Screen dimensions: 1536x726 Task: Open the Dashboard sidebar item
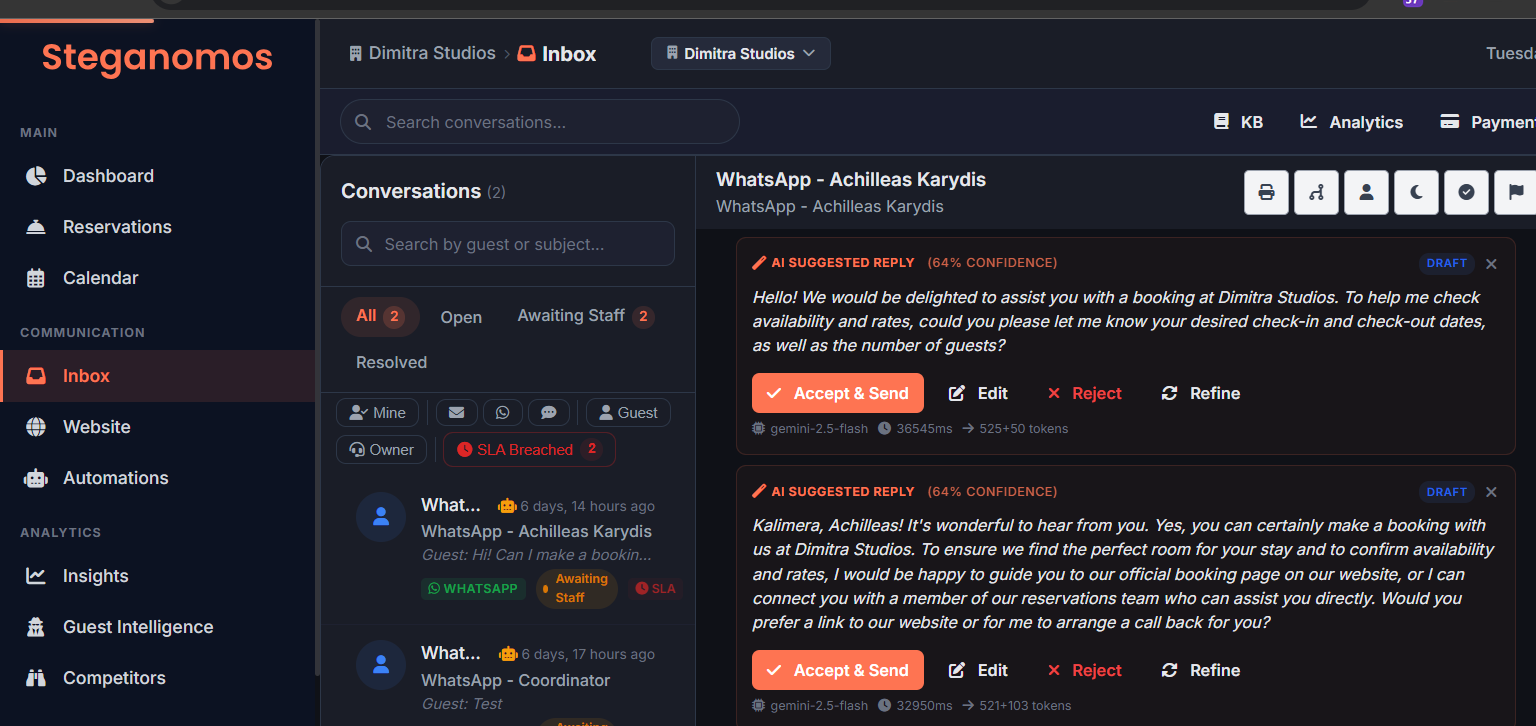pos(158,176)
